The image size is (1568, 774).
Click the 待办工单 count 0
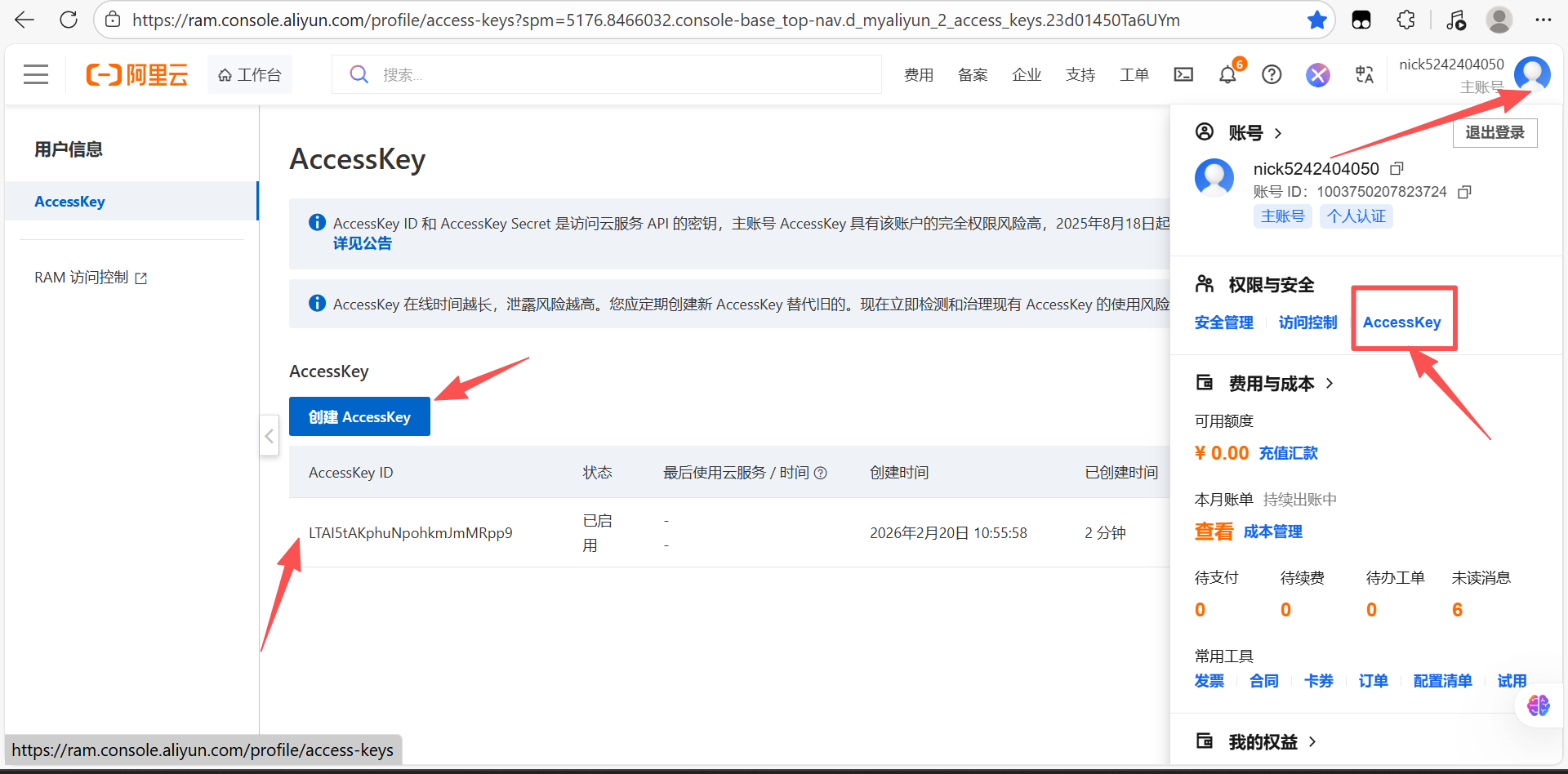coord(1371,610)
